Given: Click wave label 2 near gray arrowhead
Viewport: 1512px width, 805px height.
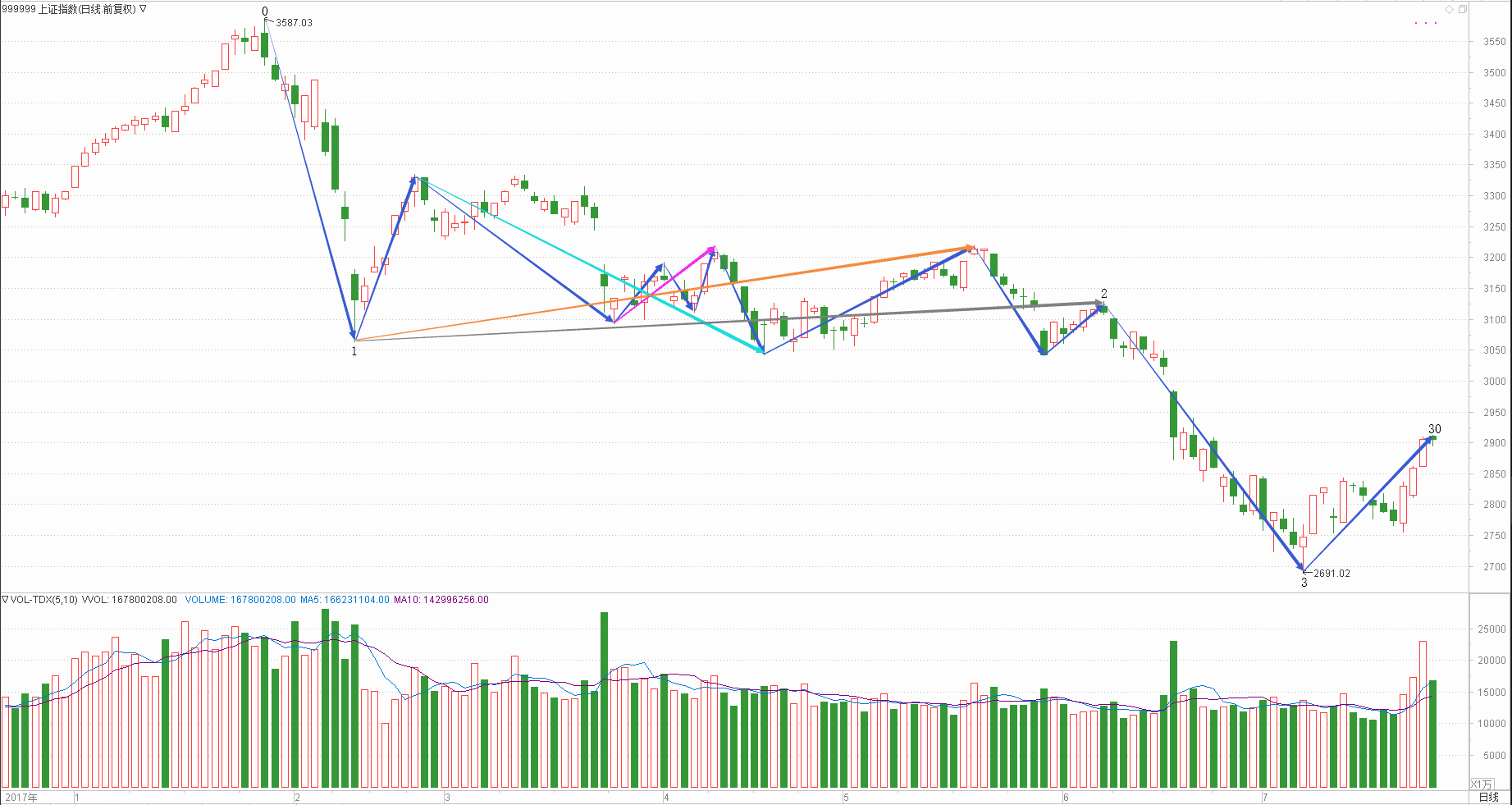Looking at the screenshot, I should click(1104, 293).
